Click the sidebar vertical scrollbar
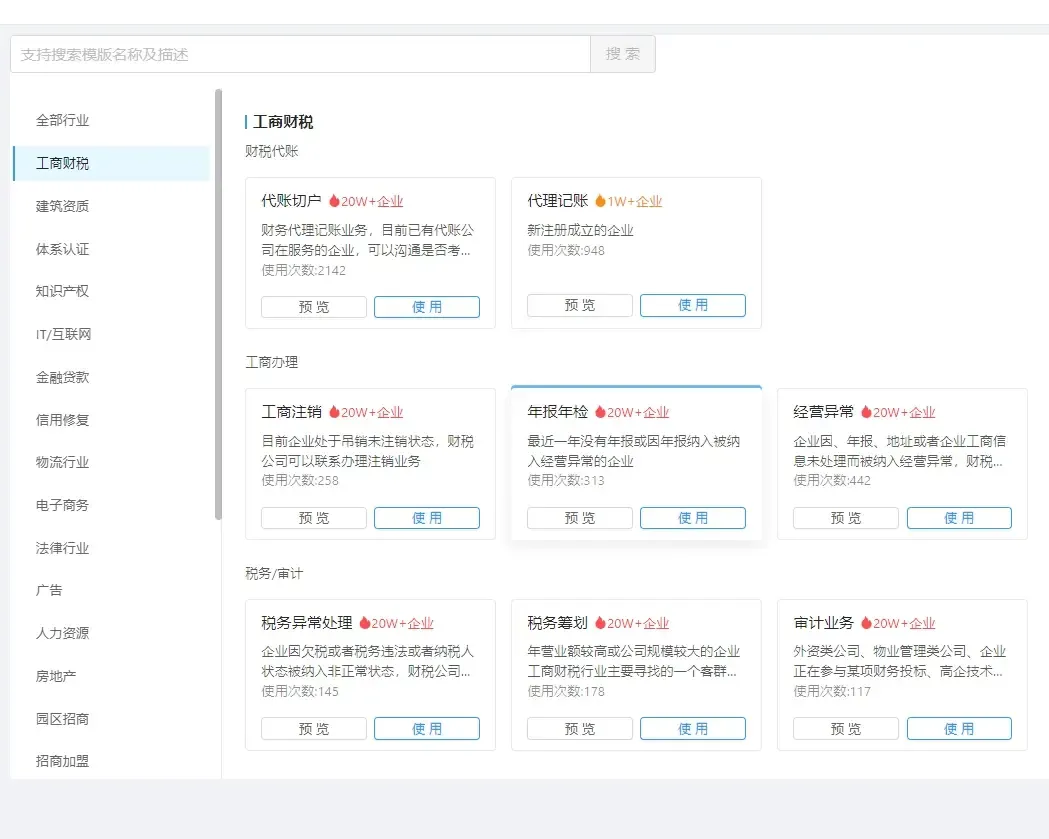The height and width of the screenshot is (839, 1049). coord(218,304)
